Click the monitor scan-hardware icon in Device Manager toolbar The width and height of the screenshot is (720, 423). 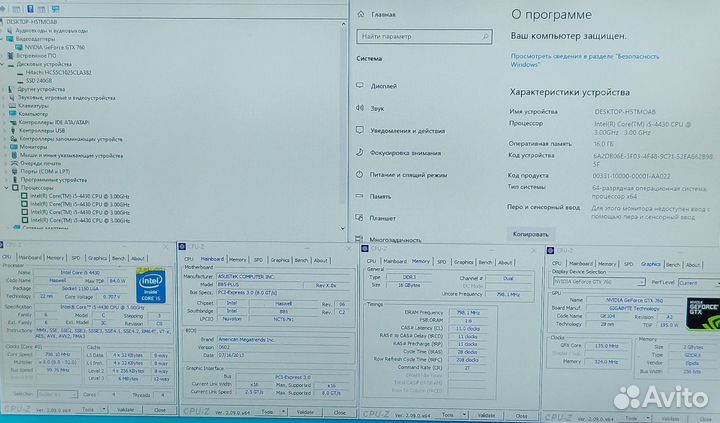coord(56,8)
